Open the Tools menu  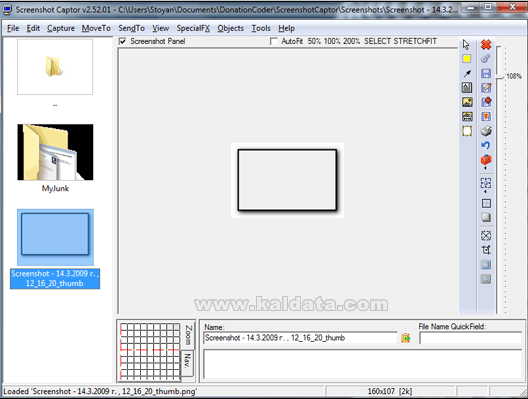(x=261, y=28)
